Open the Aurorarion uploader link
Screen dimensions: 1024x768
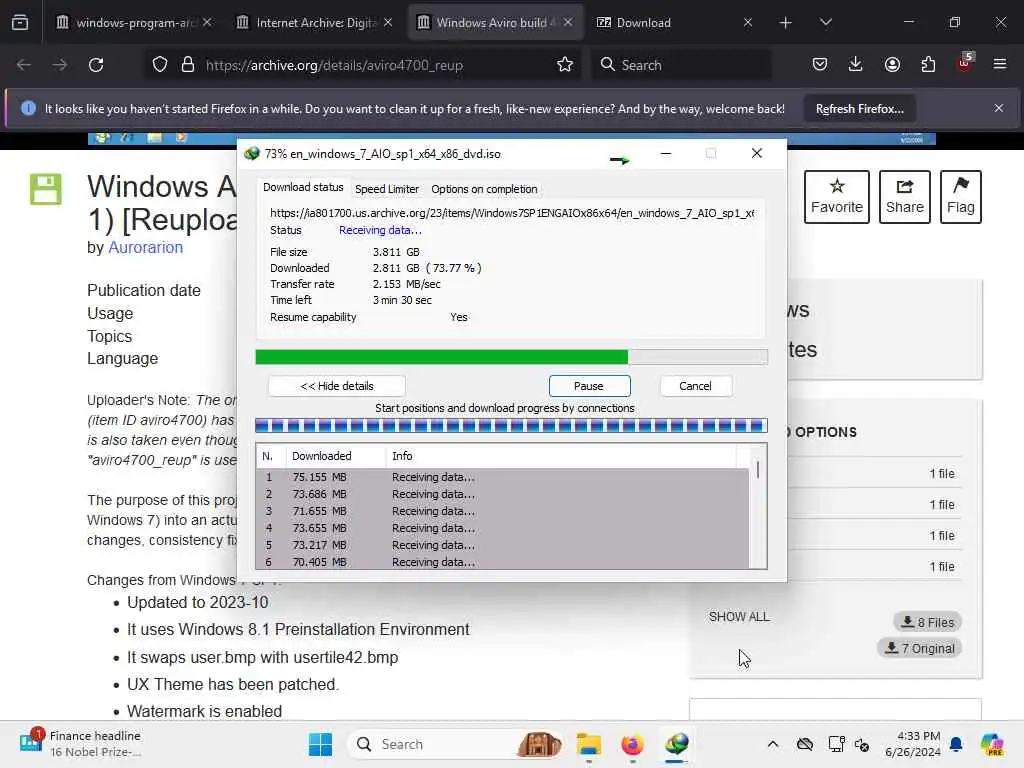pos(146,248)
